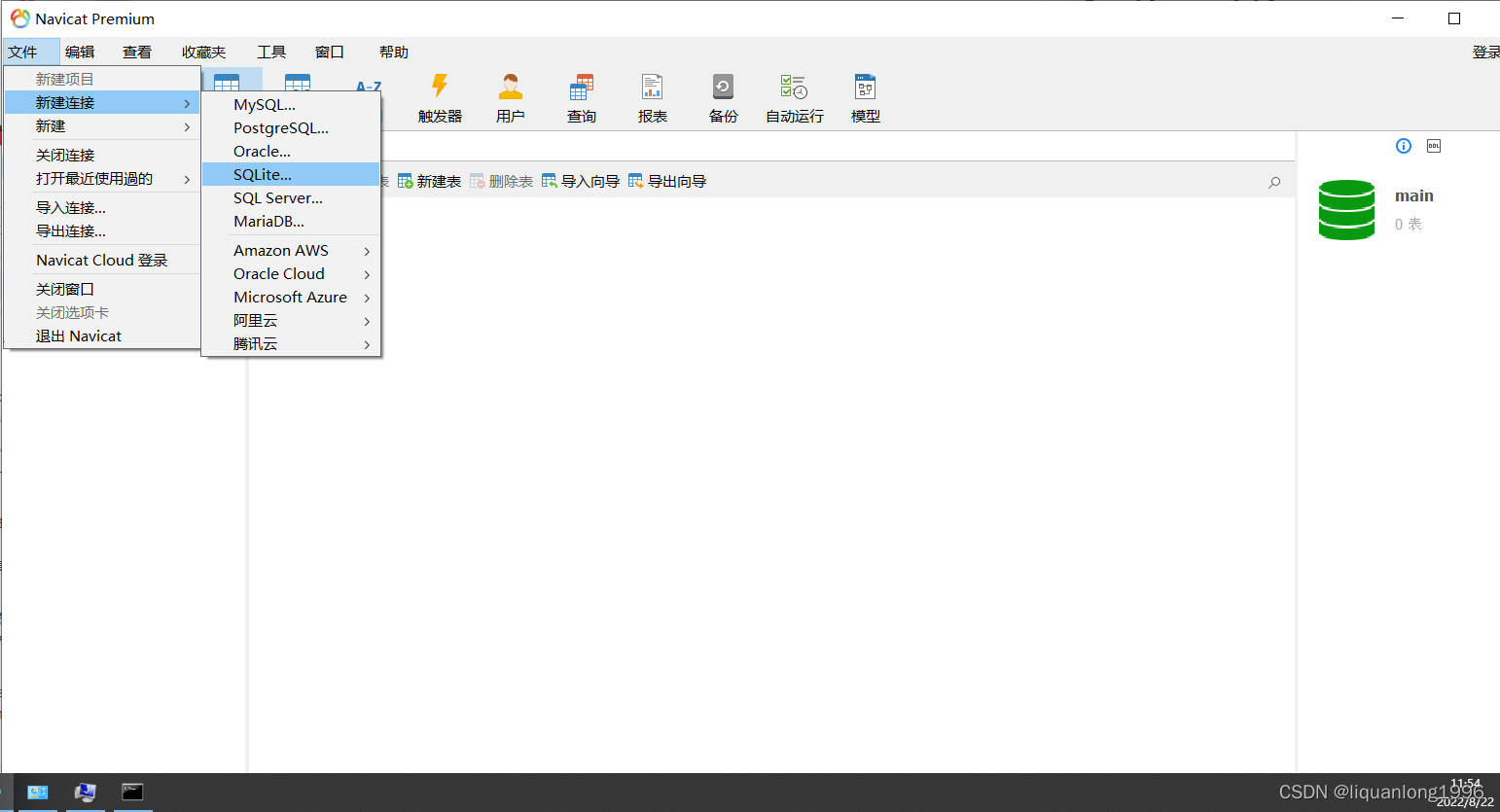Open the 模型 (Model) tool
Screen dimensions: 1500x812
[x=864, y=97]
